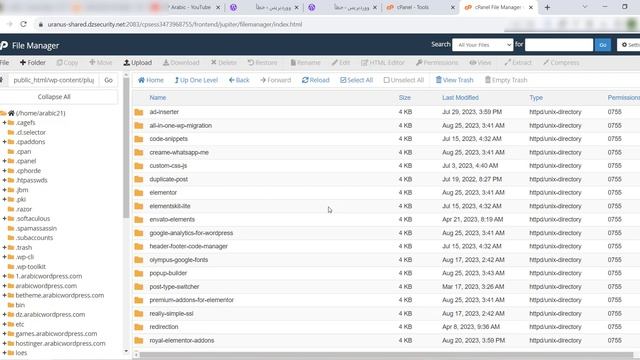Screen dimensions: 640x360
Task: Click the all-in-one-wp-migration folder name
Action: 180,125
